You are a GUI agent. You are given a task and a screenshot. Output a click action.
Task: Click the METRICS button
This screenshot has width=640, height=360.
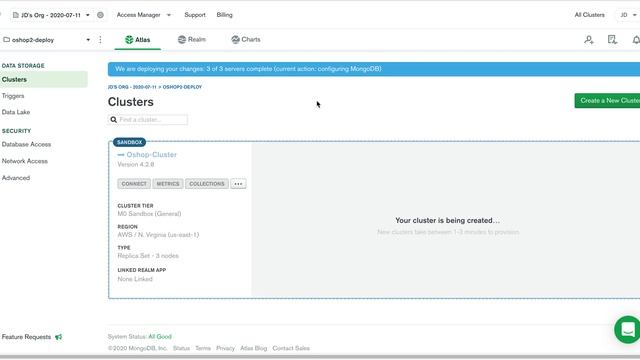pyautogui.click(x=168, y=184)
